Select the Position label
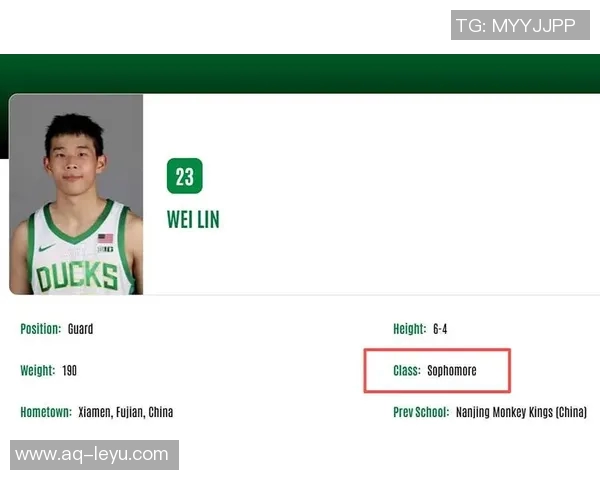The height and width of the screenshot is (480, 600). click(41, 329)
